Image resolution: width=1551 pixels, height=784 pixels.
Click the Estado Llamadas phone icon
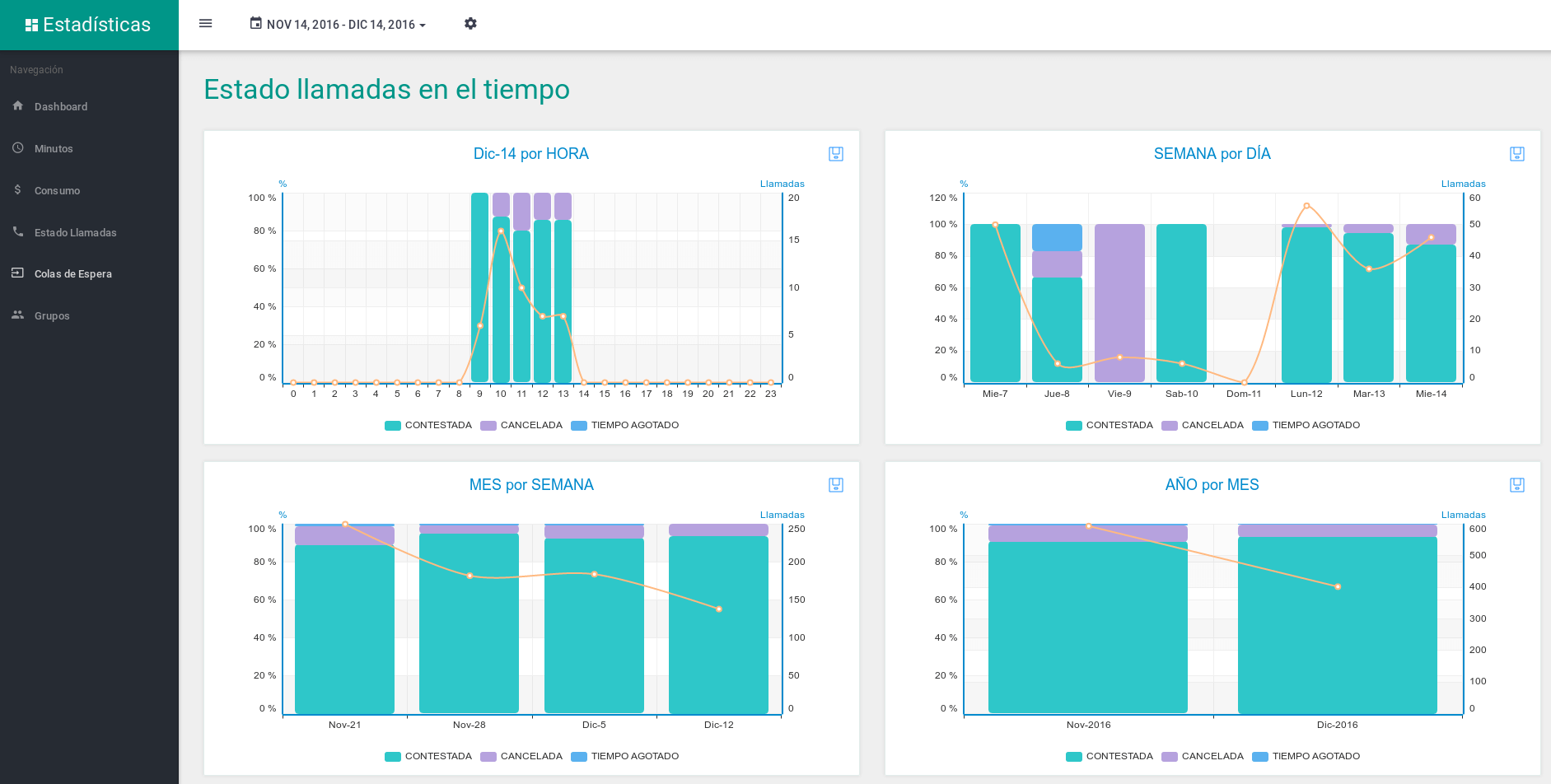[18, 231]
